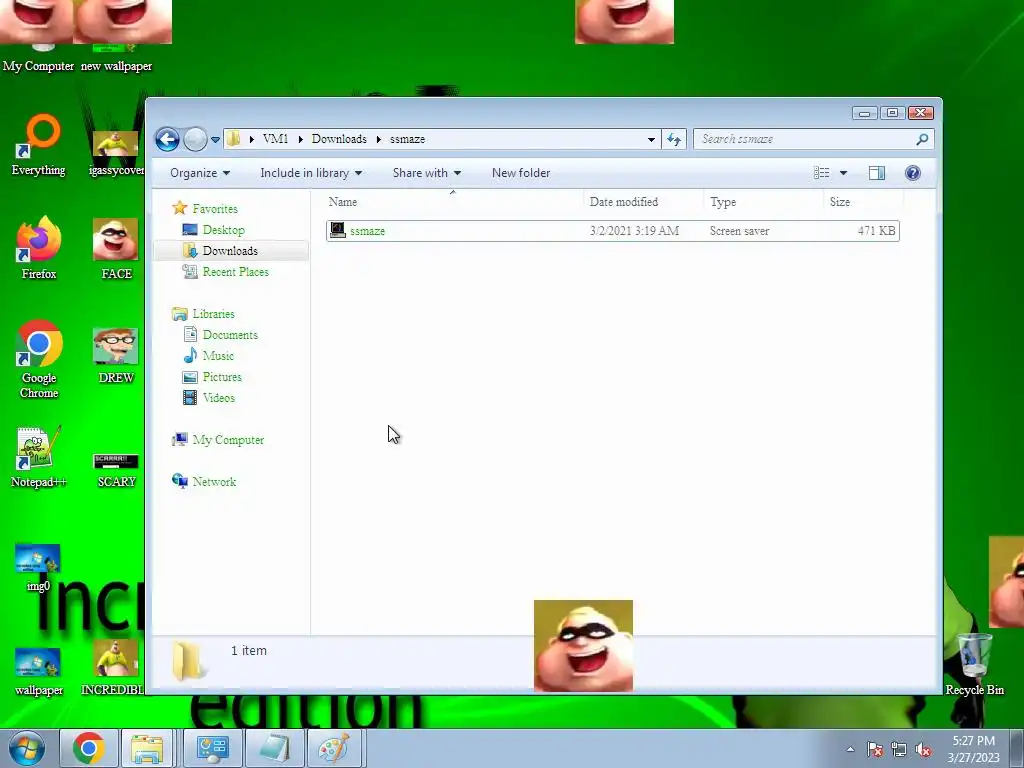Expand the view options dropdown arrow
The image size is (1024, 768).
tap(843, 173)
